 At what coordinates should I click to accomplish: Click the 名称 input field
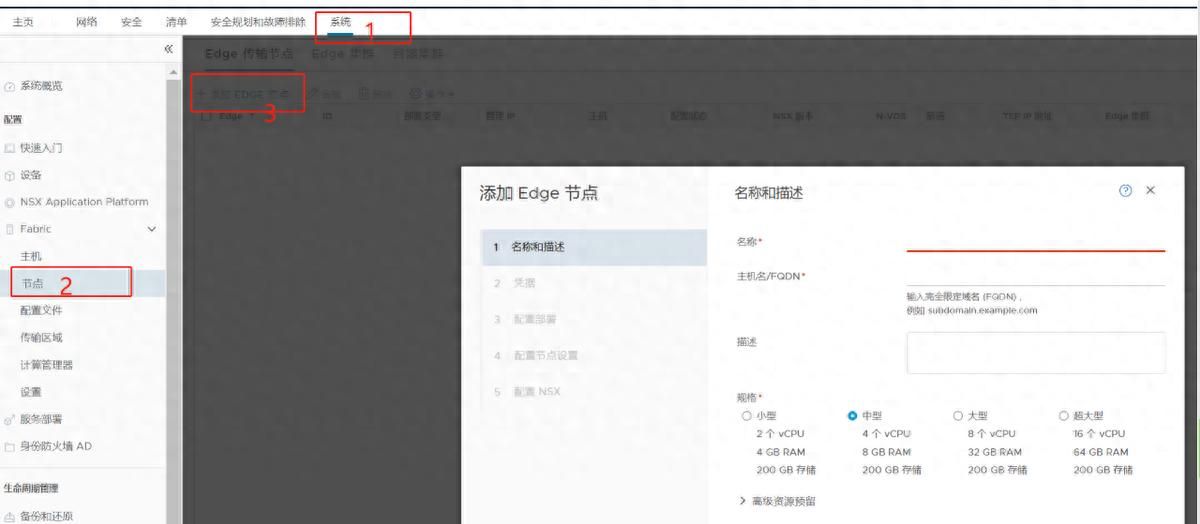click(x=1035, y=241)
